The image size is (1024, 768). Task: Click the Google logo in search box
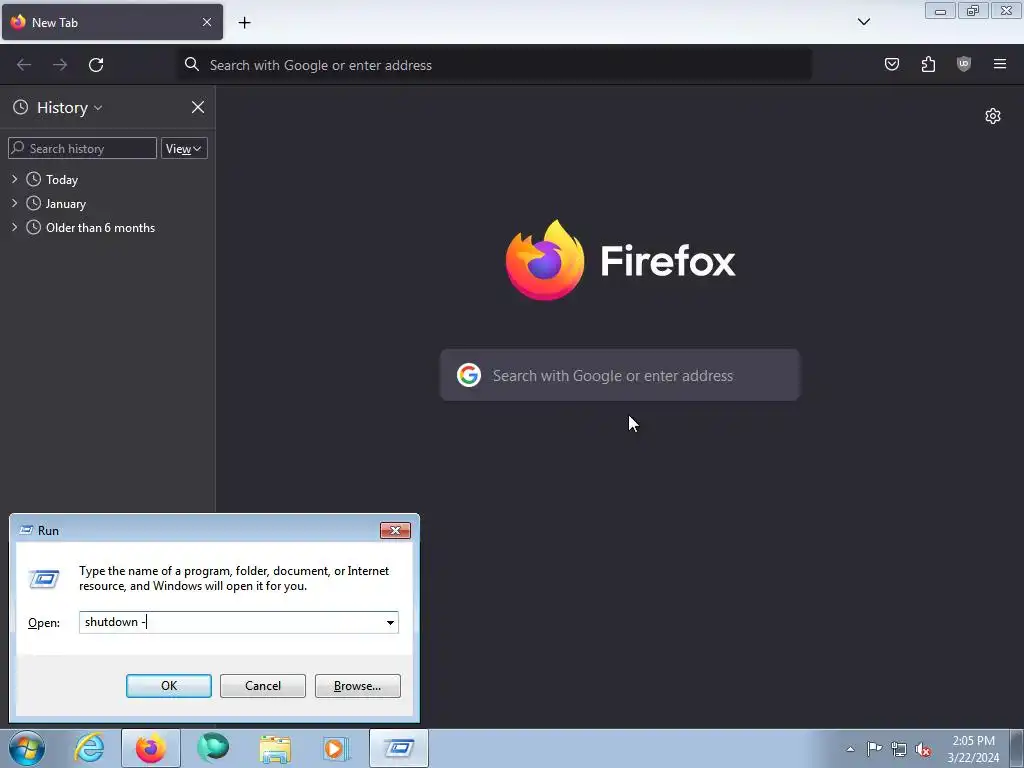click(x=468, y=375)
